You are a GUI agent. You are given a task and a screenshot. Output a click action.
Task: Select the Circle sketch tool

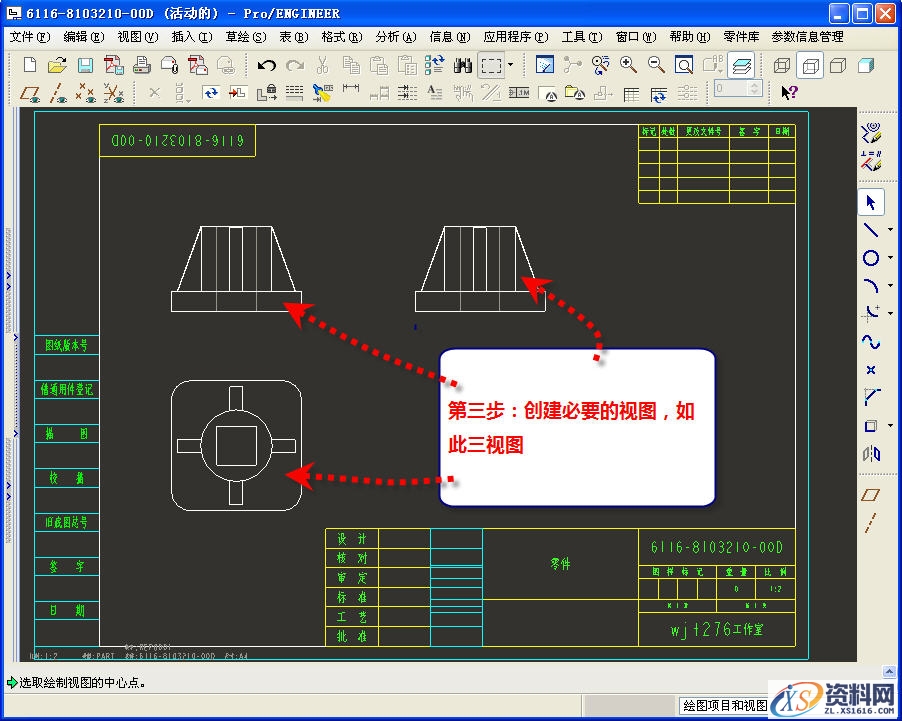coord(870,258)
